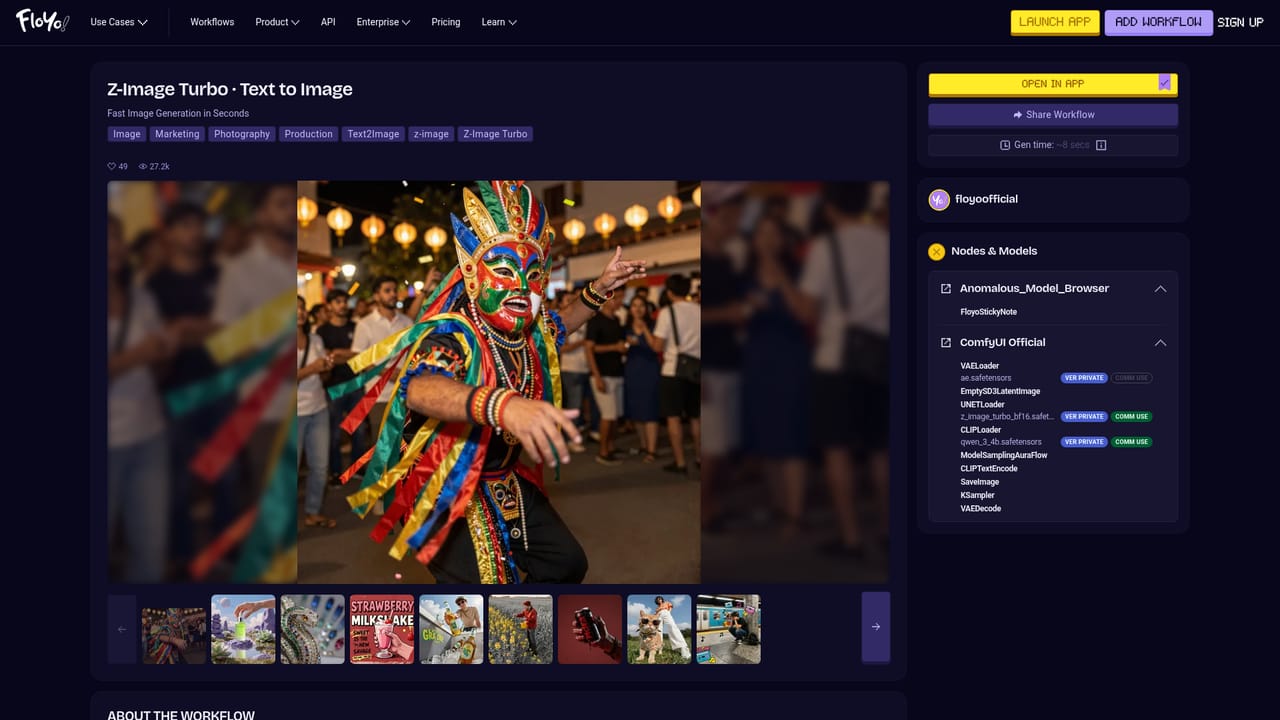The image size is (1280, 720).
Task: Open external link icon for Anomalous_Model_Browser
Action: (x=946, y=288)
